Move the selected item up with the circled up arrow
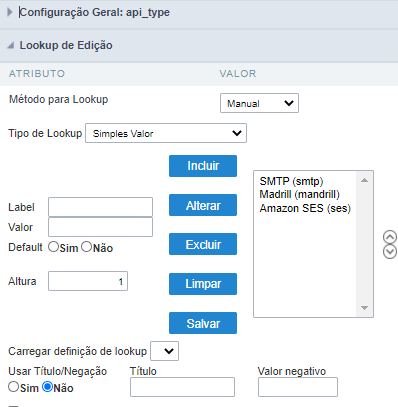This screenshot has height=407, width=398. pos(390,237)
